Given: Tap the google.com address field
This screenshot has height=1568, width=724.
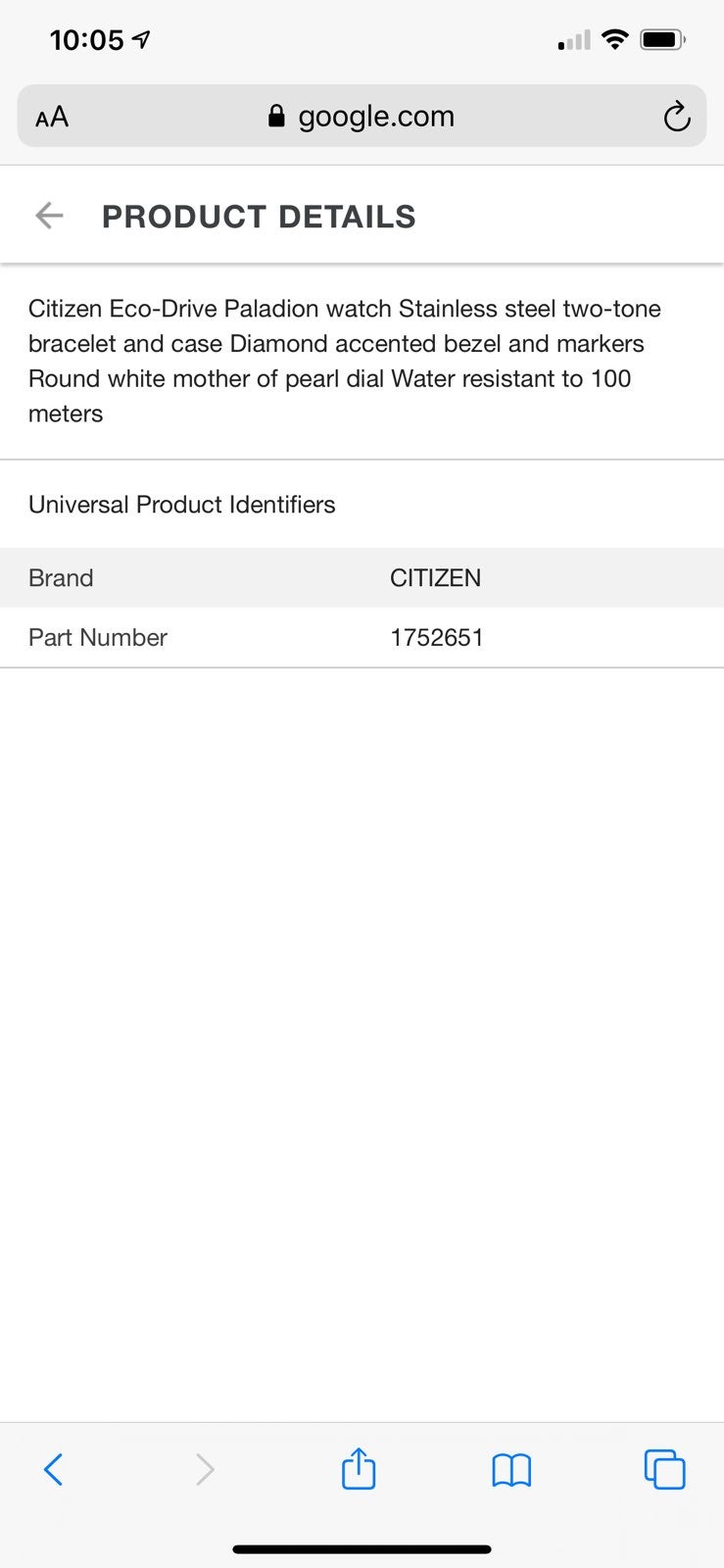Looking at the screenshot, I should click(x=362, y=117).
